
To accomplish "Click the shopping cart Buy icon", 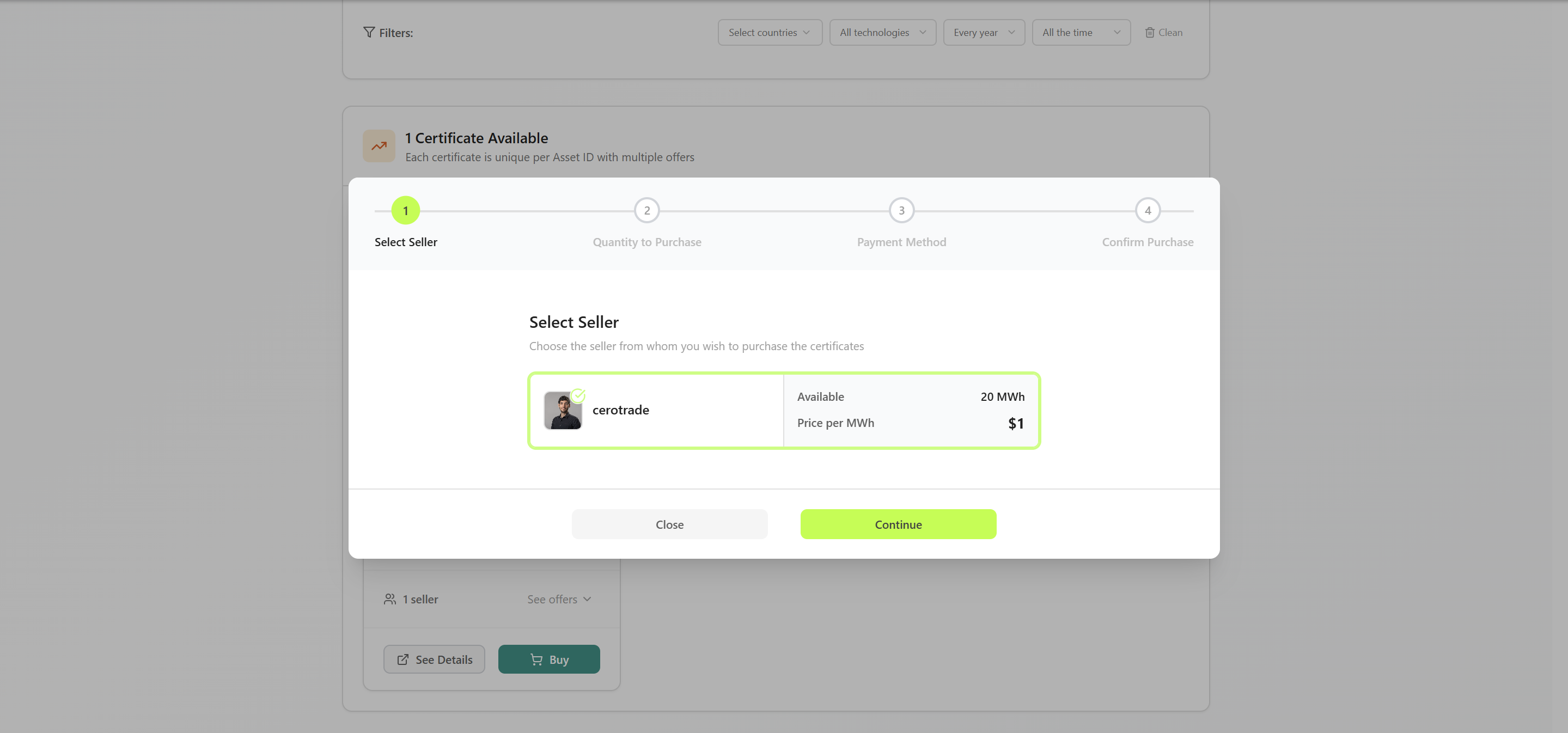I will pyautogui.click(x=536, y=659).
